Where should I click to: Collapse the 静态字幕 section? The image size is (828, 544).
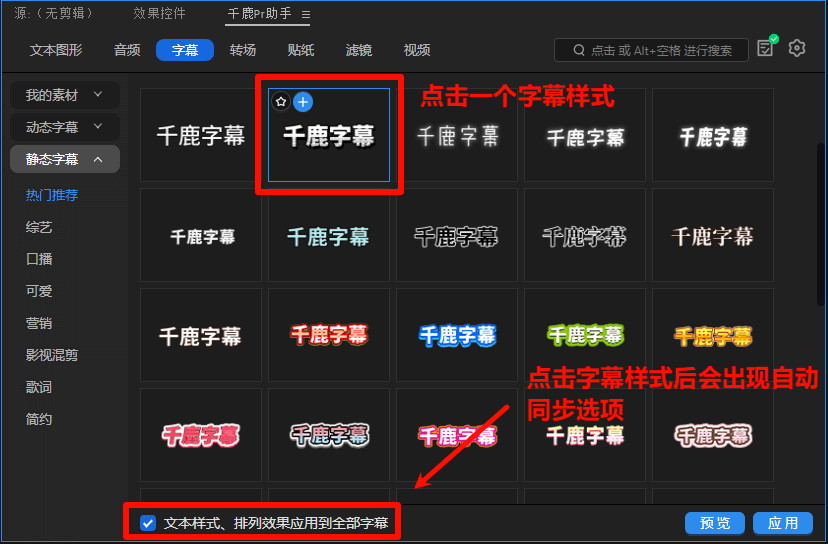(x=65, y=159)
